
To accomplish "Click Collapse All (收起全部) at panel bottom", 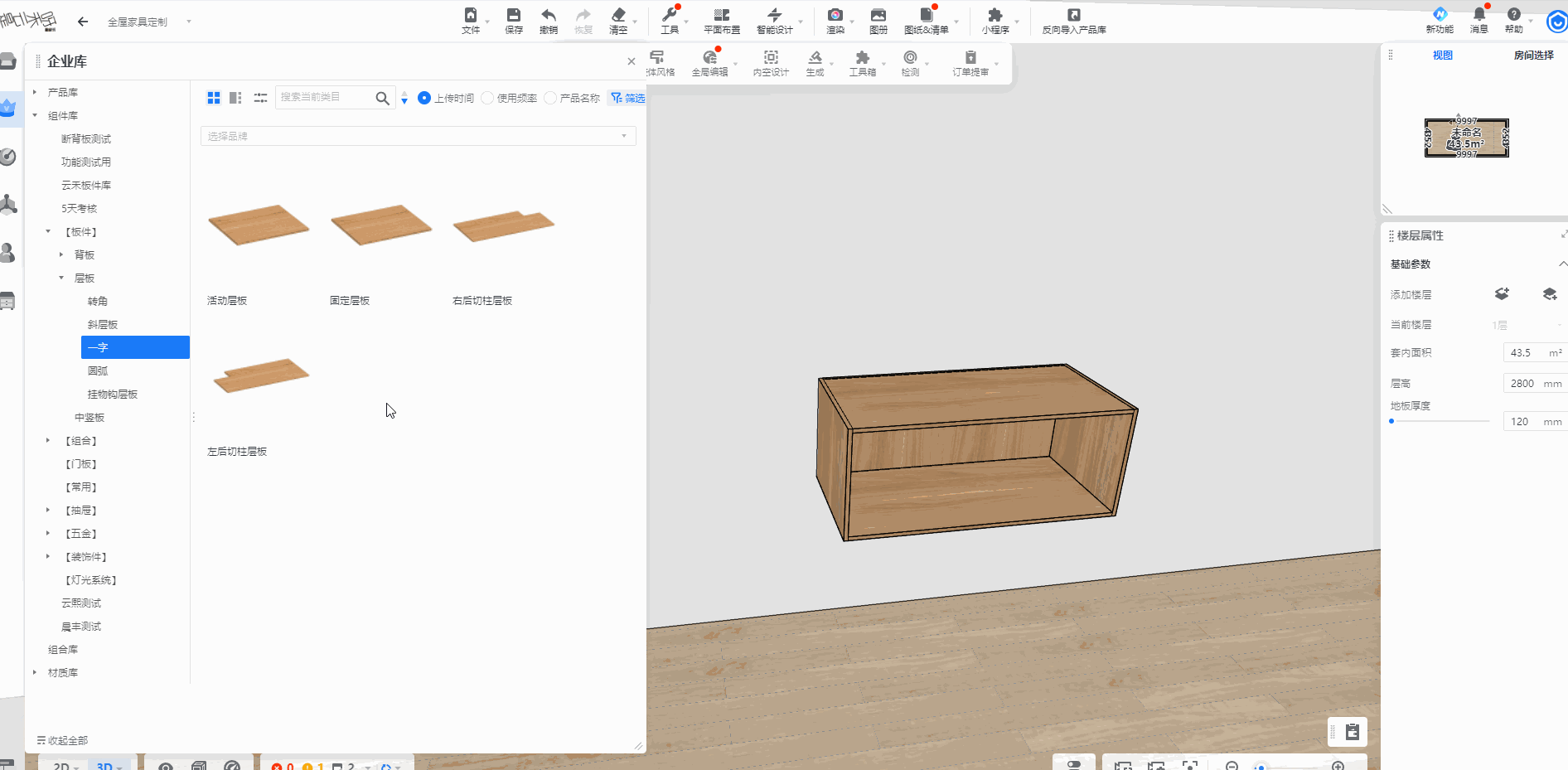I will [62, 740].
